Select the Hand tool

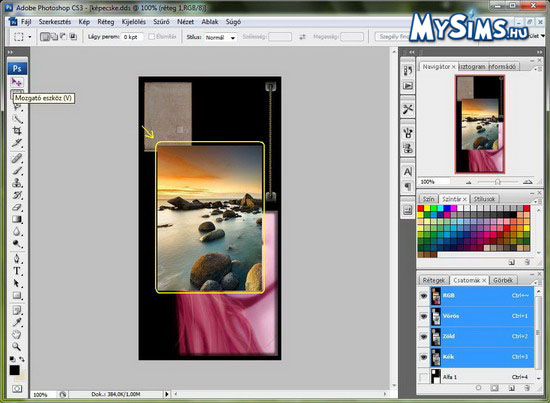click(17, 335)
